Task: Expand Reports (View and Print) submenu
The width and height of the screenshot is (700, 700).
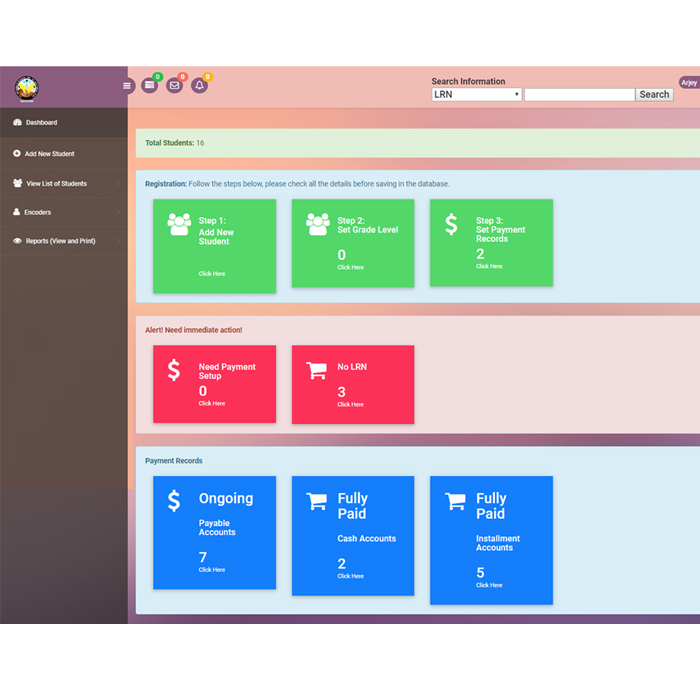Action: [x=64, y=241]
